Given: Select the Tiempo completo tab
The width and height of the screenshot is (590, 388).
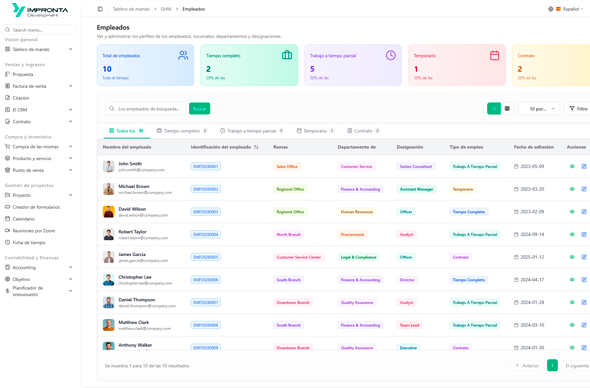Looking at the screenshot, I should coord(182,131).
